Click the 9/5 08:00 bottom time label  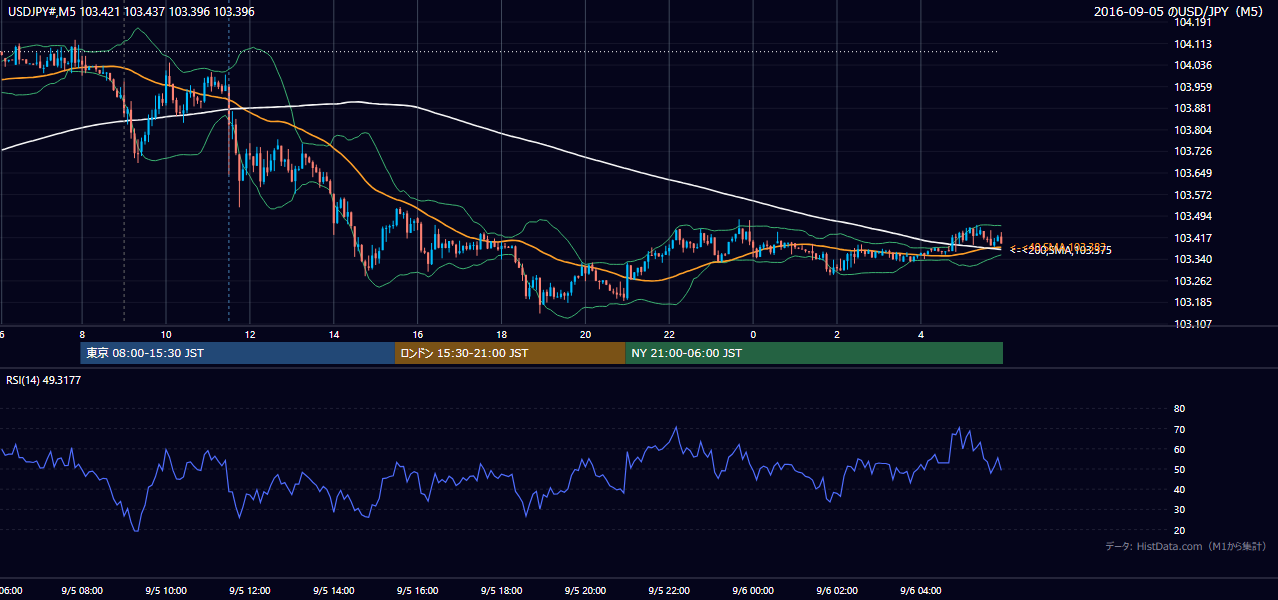[x=82, y=590]
